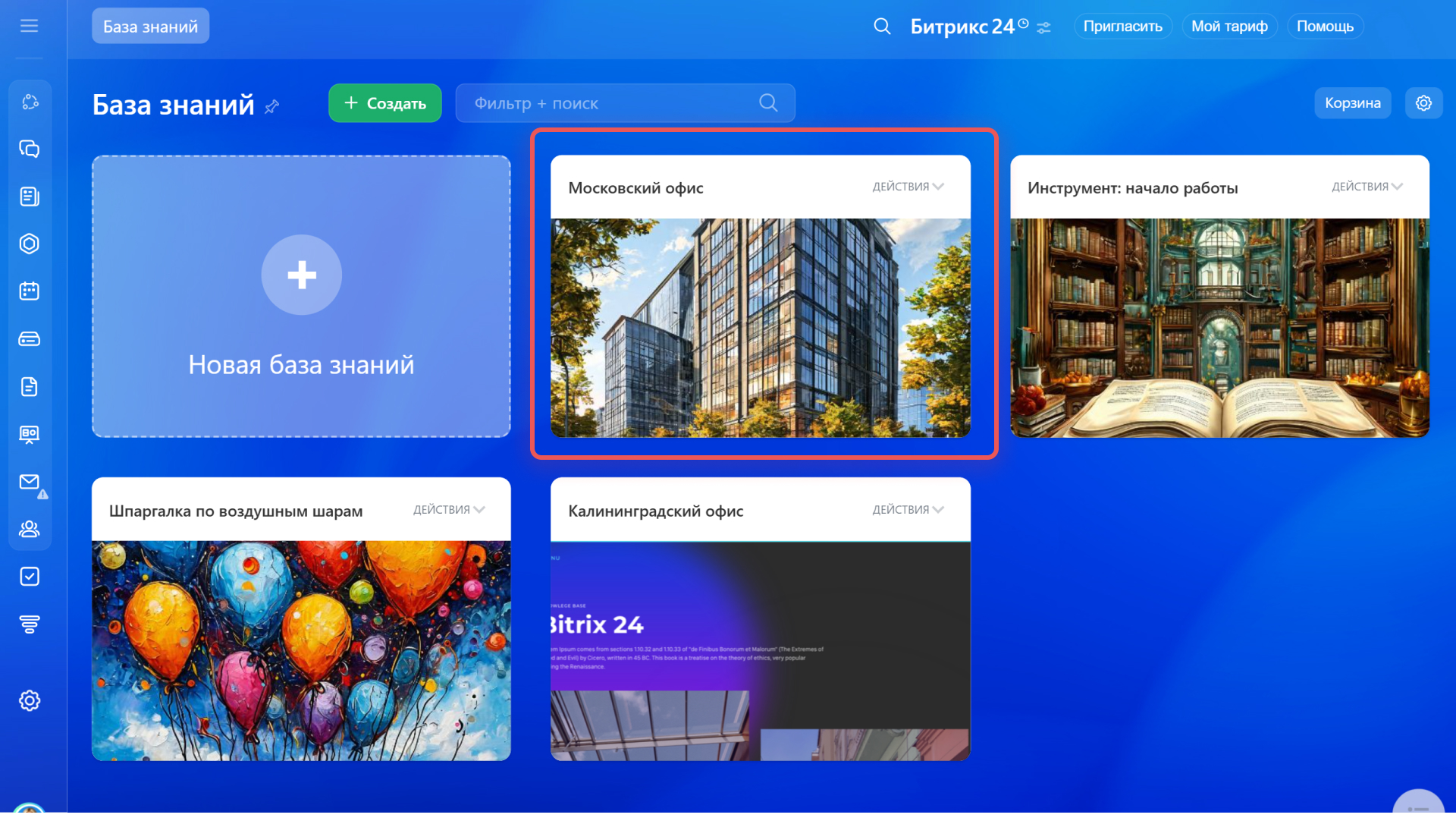Open the Битрикс24 header settings sliders icon
This screenshot has width=1456, height=824.
coord(1044,28)
